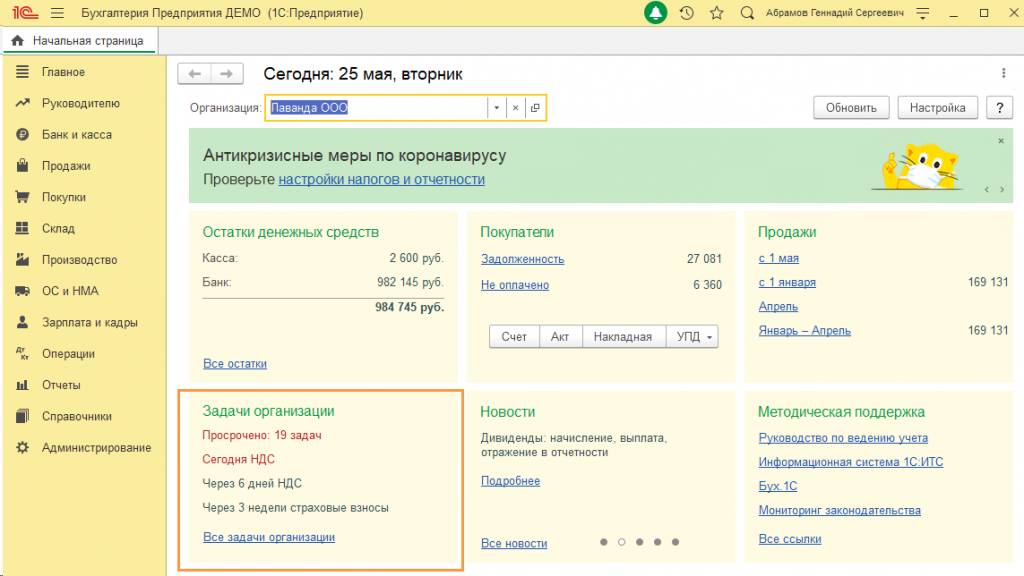
Task: Click the Главное lines icon in sidebar
Action: coord(22,72)
